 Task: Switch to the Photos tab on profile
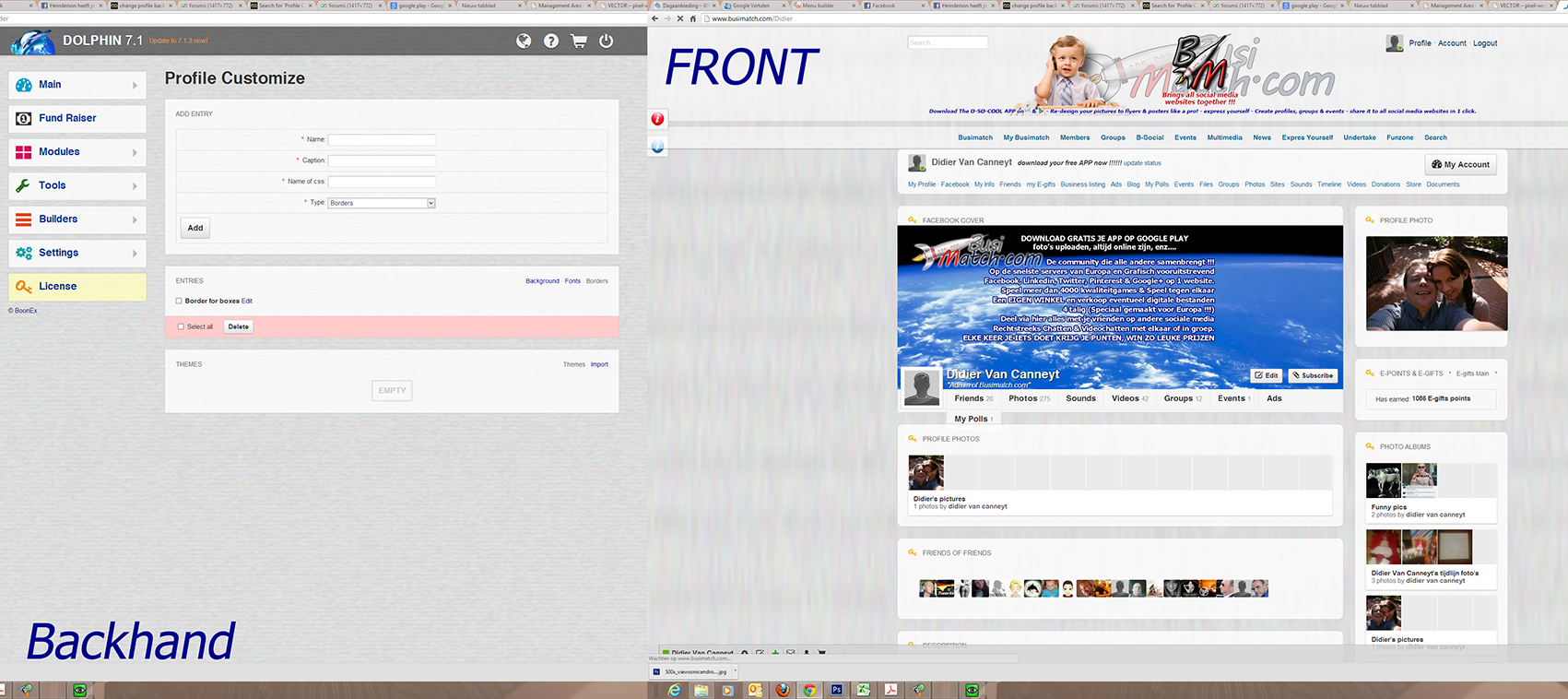1022,398
